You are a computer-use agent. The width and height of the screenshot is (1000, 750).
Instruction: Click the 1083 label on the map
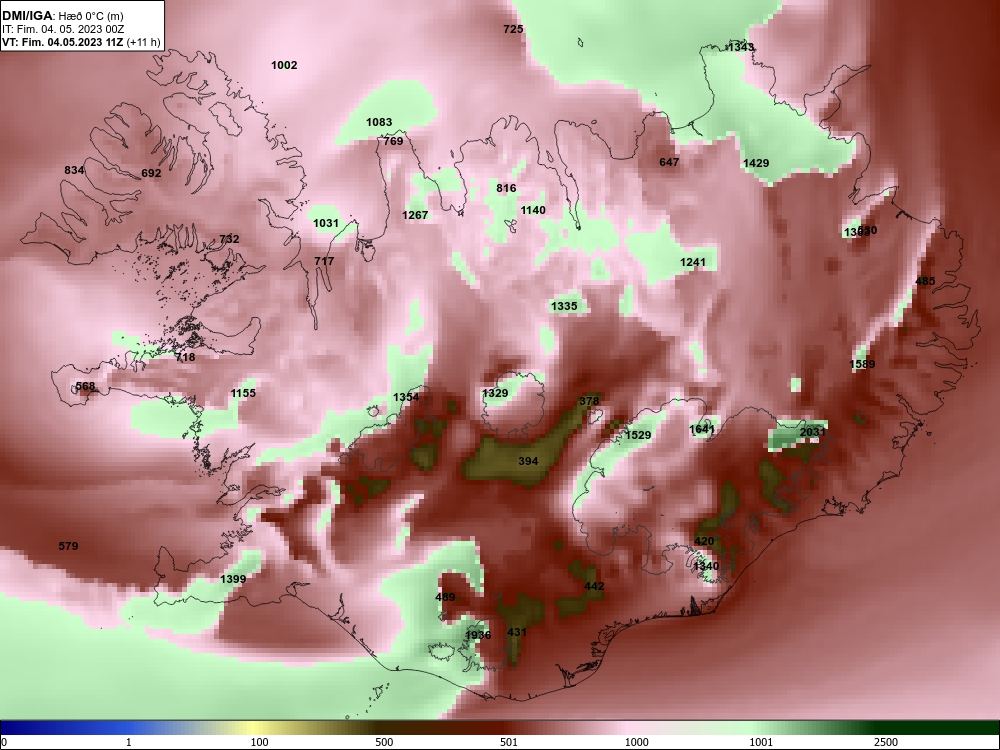(379, 122)
